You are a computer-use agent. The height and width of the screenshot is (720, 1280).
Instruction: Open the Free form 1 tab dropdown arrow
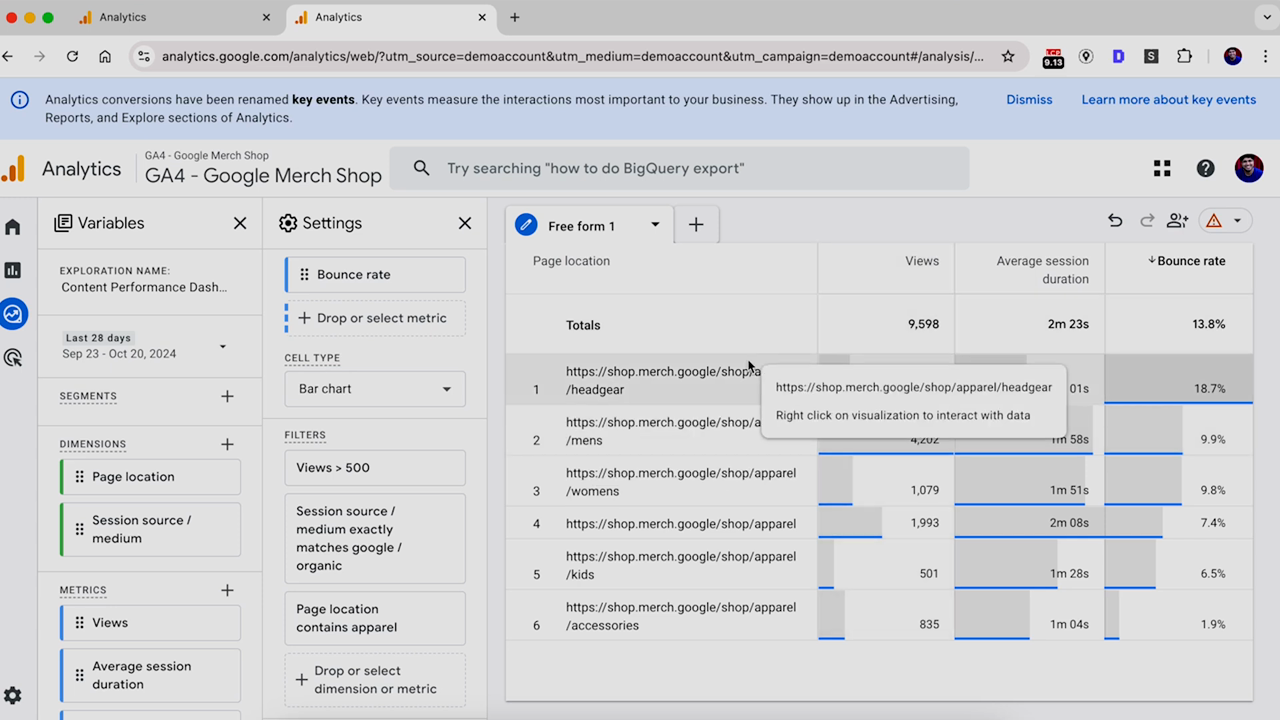coord(655,225)
